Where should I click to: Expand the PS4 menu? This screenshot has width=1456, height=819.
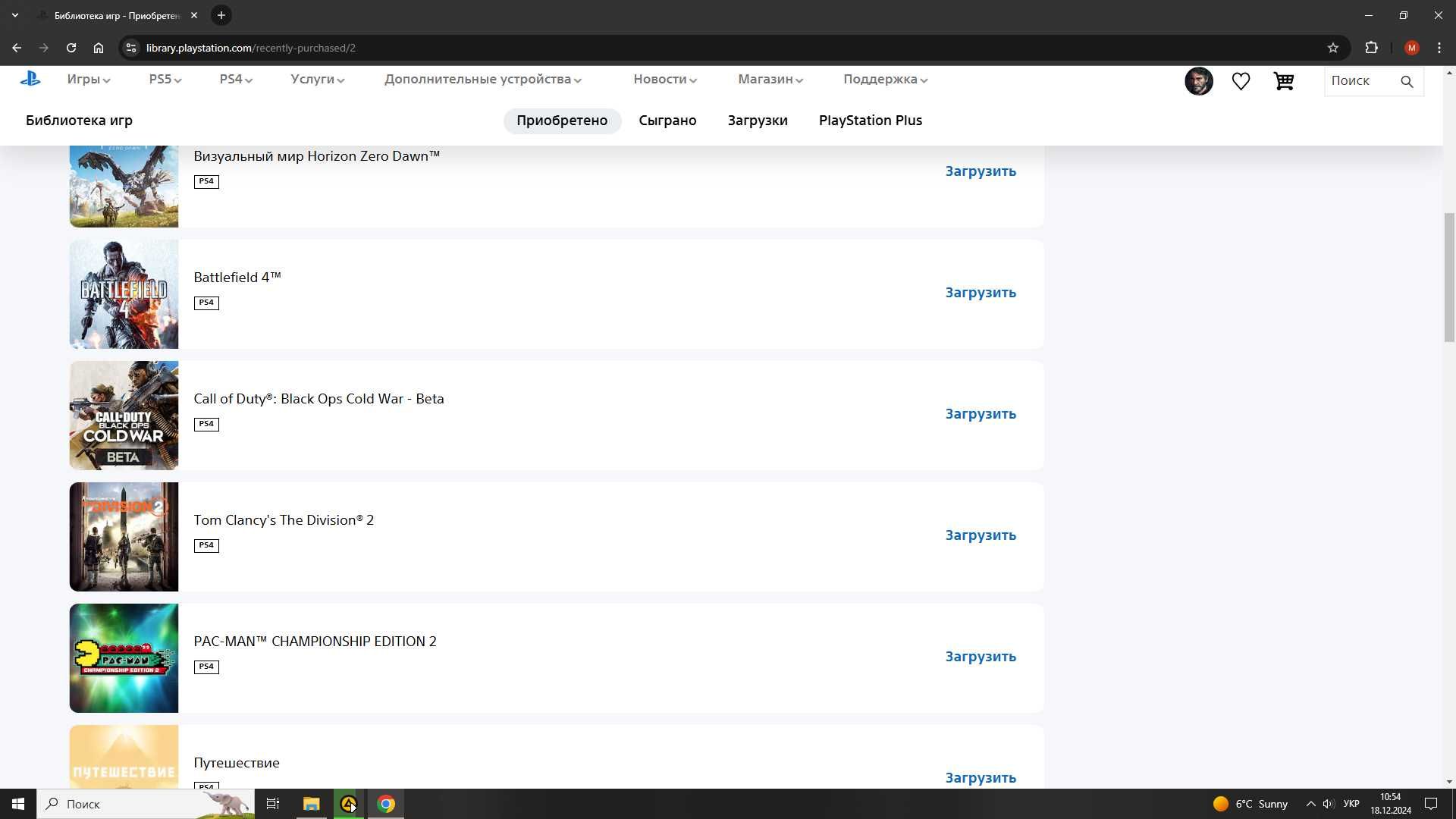click(236, 79)
